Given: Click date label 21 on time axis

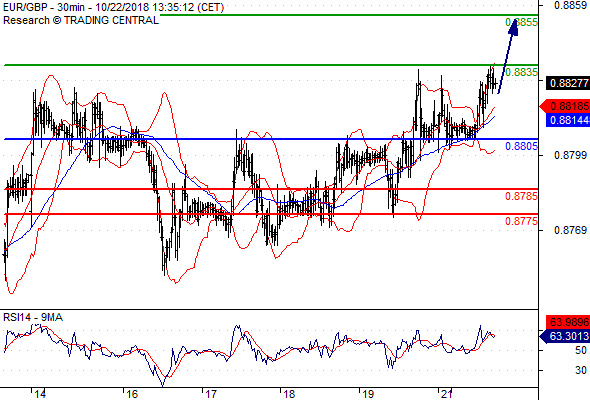Looking at the screenshot, I should pos(447,394).
